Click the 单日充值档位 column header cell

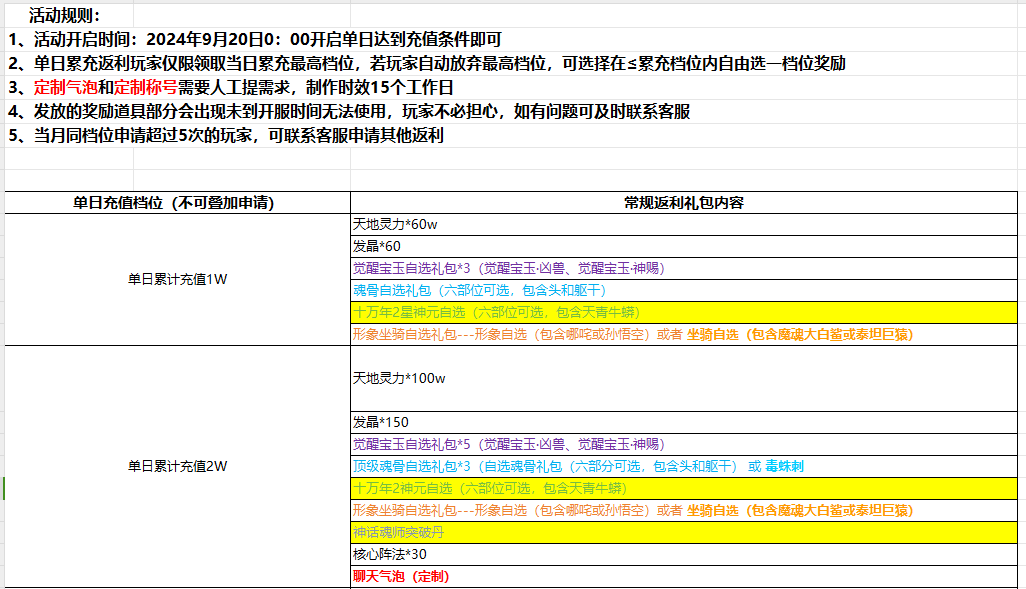coord(178,202)
